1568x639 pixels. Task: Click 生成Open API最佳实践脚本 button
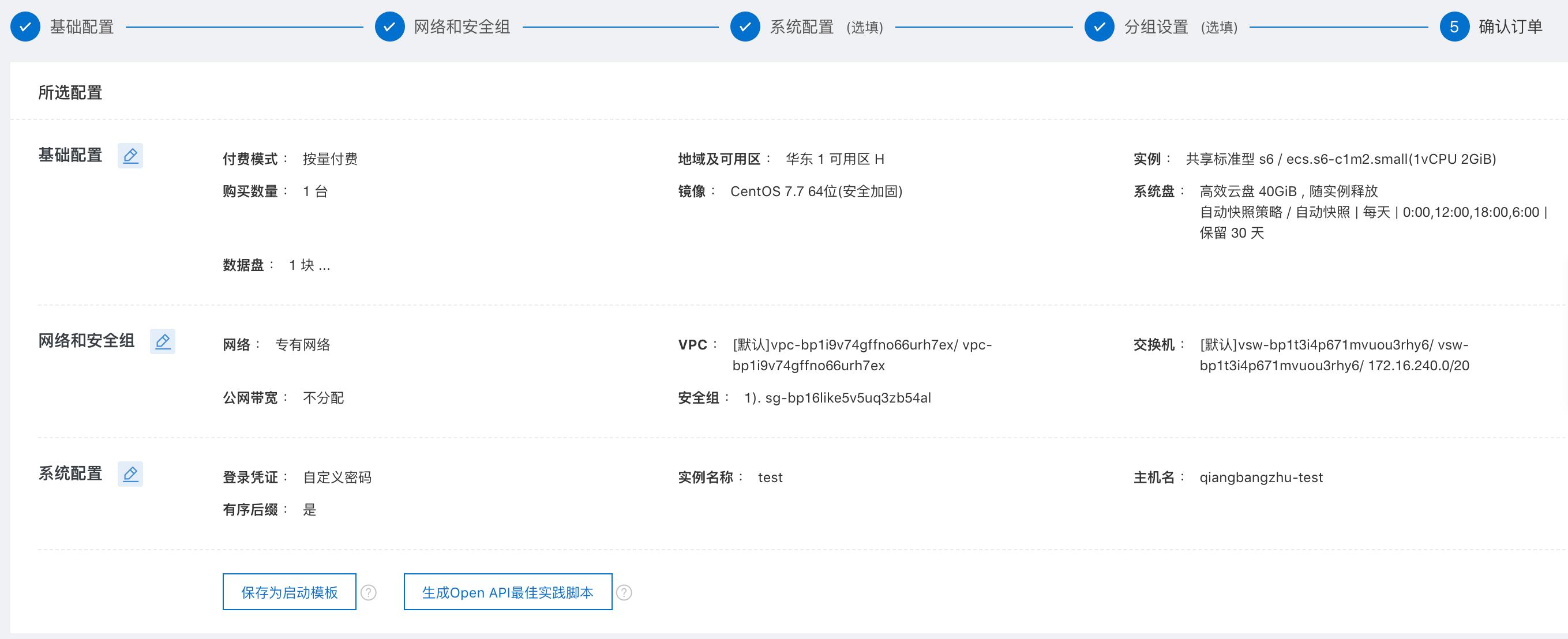tap(507, 591)
